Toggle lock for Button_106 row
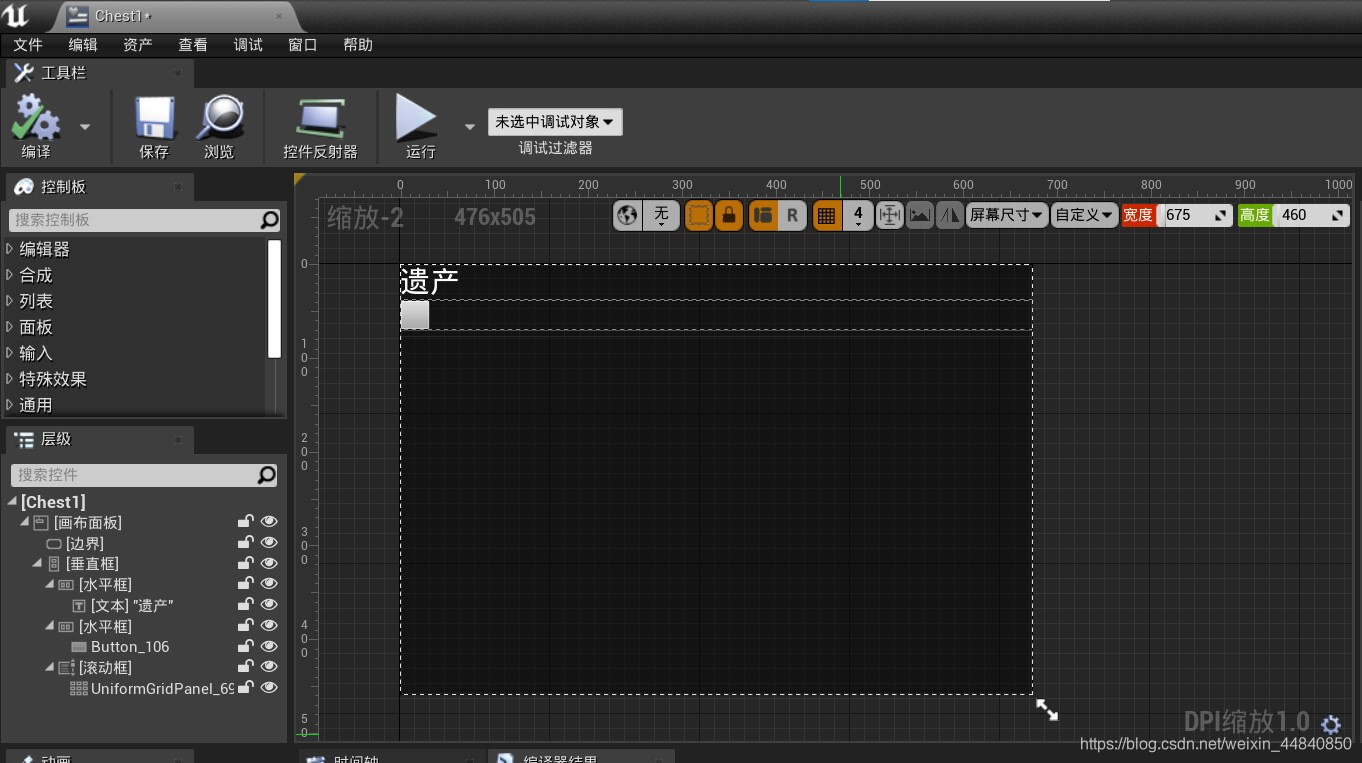This screenshot has width=1362, height=763. point(245,646)
